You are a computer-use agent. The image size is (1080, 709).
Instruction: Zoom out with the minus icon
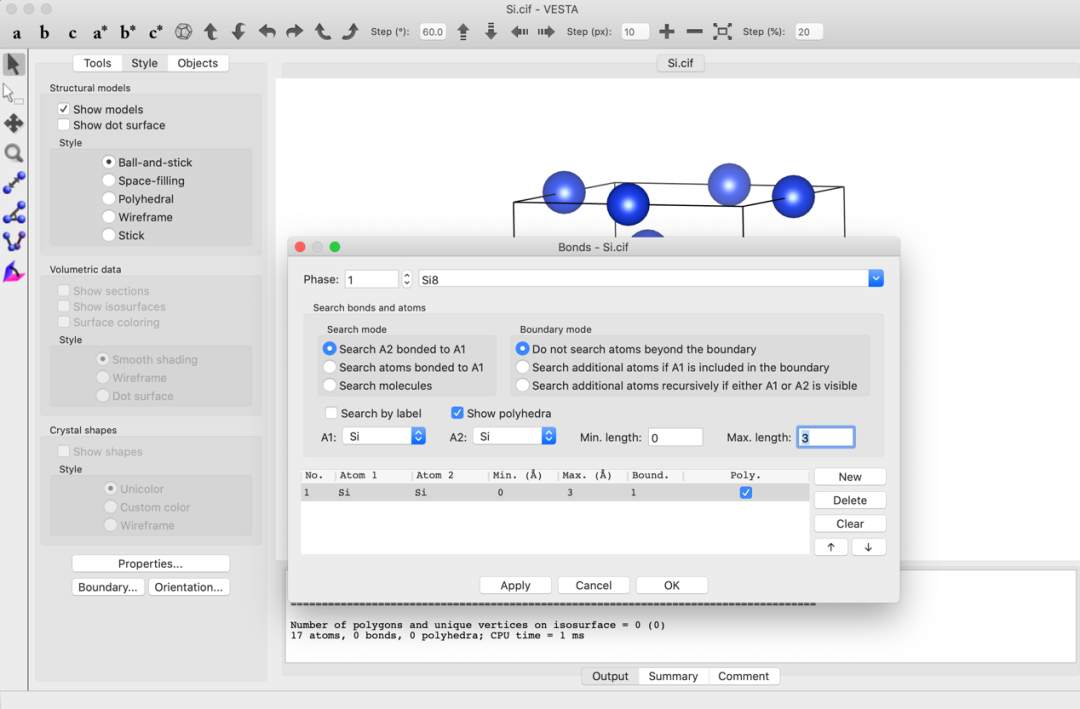(x=694, y=32)
